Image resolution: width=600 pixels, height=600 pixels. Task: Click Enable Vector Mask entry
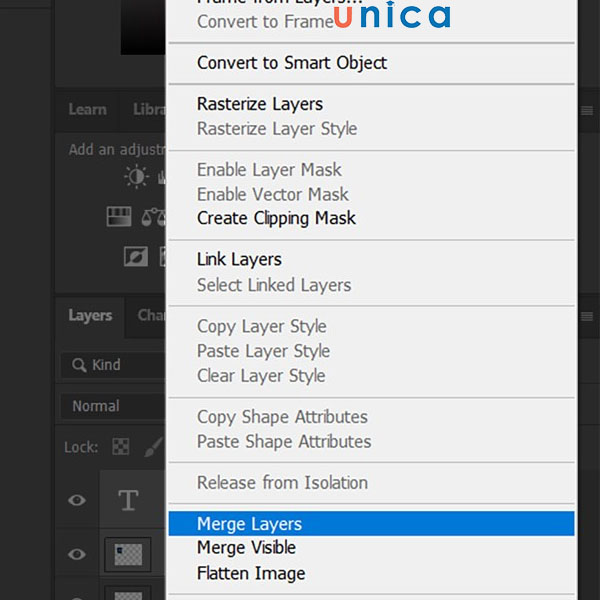pyautogui.click(x=371, y=194)
